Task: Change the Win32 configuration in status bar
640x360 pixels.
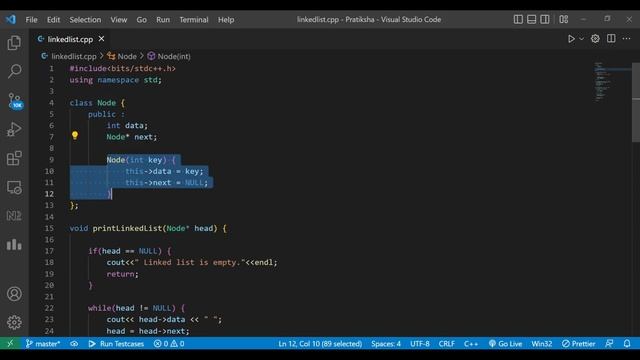Action: point(542,344)
